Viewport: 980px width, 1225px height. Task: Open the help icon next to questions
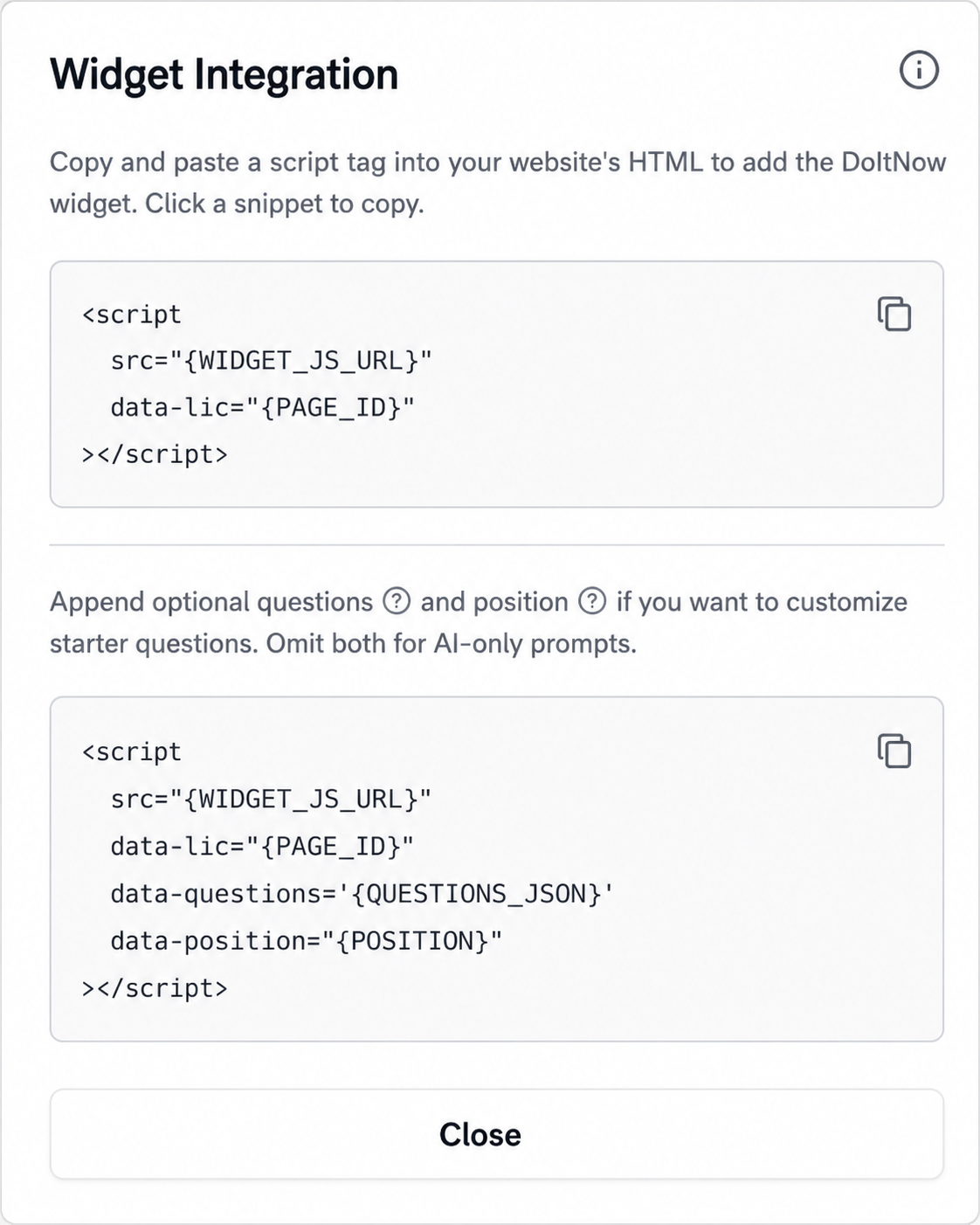tap(397, 601)
